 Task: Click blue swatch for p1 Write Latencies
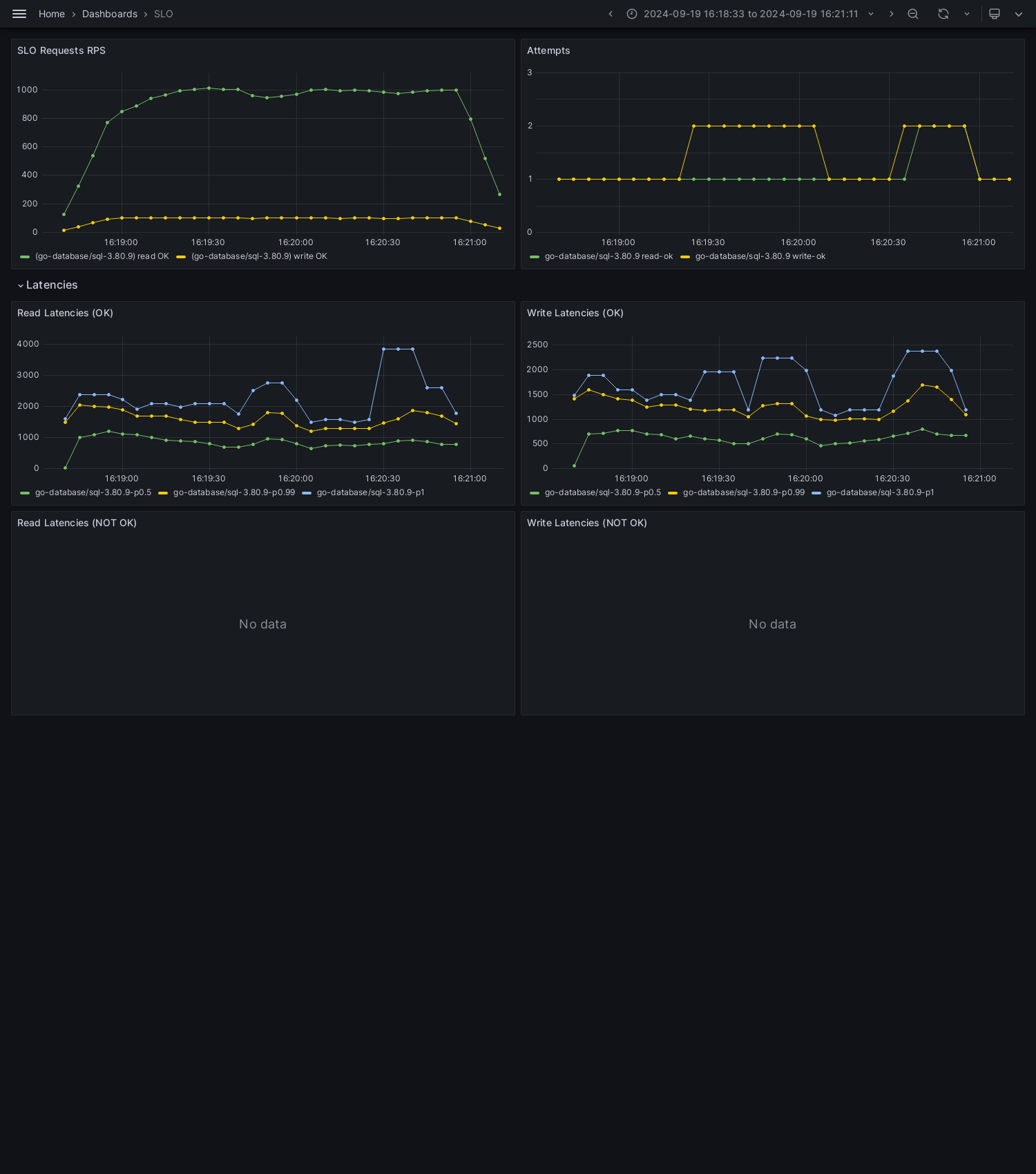pyautogui.click(x=816, y=493)
